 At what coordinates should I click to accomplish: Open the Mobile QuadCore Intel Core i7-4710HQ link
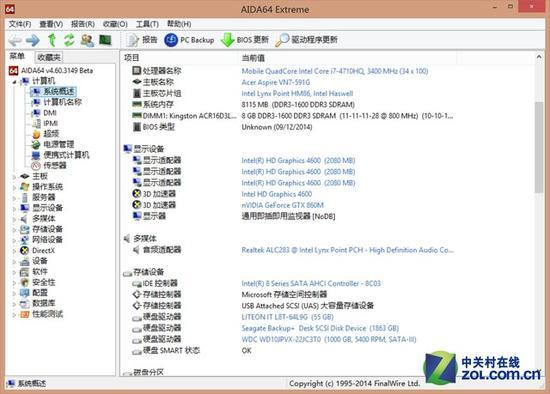coord(335,71)
